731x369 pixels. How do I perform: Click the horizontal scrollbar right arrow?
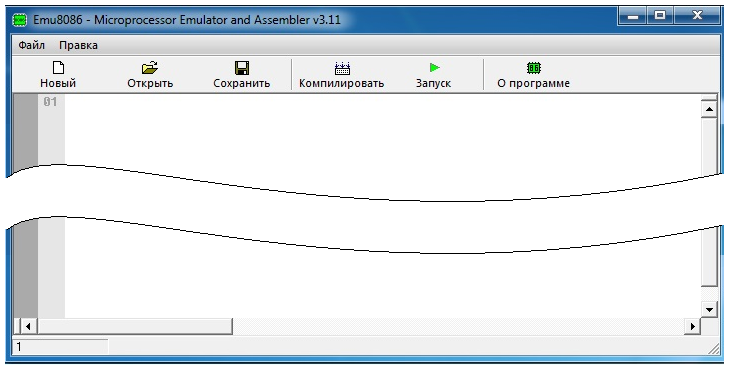click(692, 326)
